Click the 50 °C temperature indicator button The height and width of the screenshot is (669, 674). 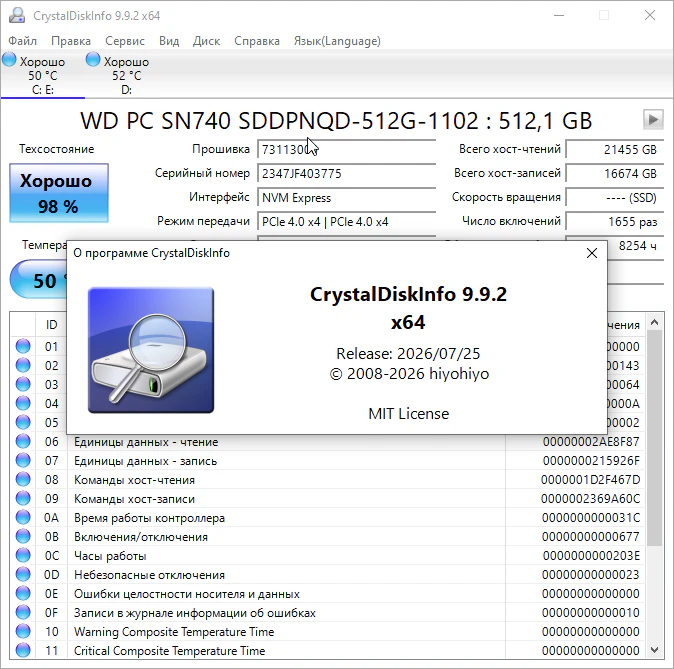pos(39,280)
